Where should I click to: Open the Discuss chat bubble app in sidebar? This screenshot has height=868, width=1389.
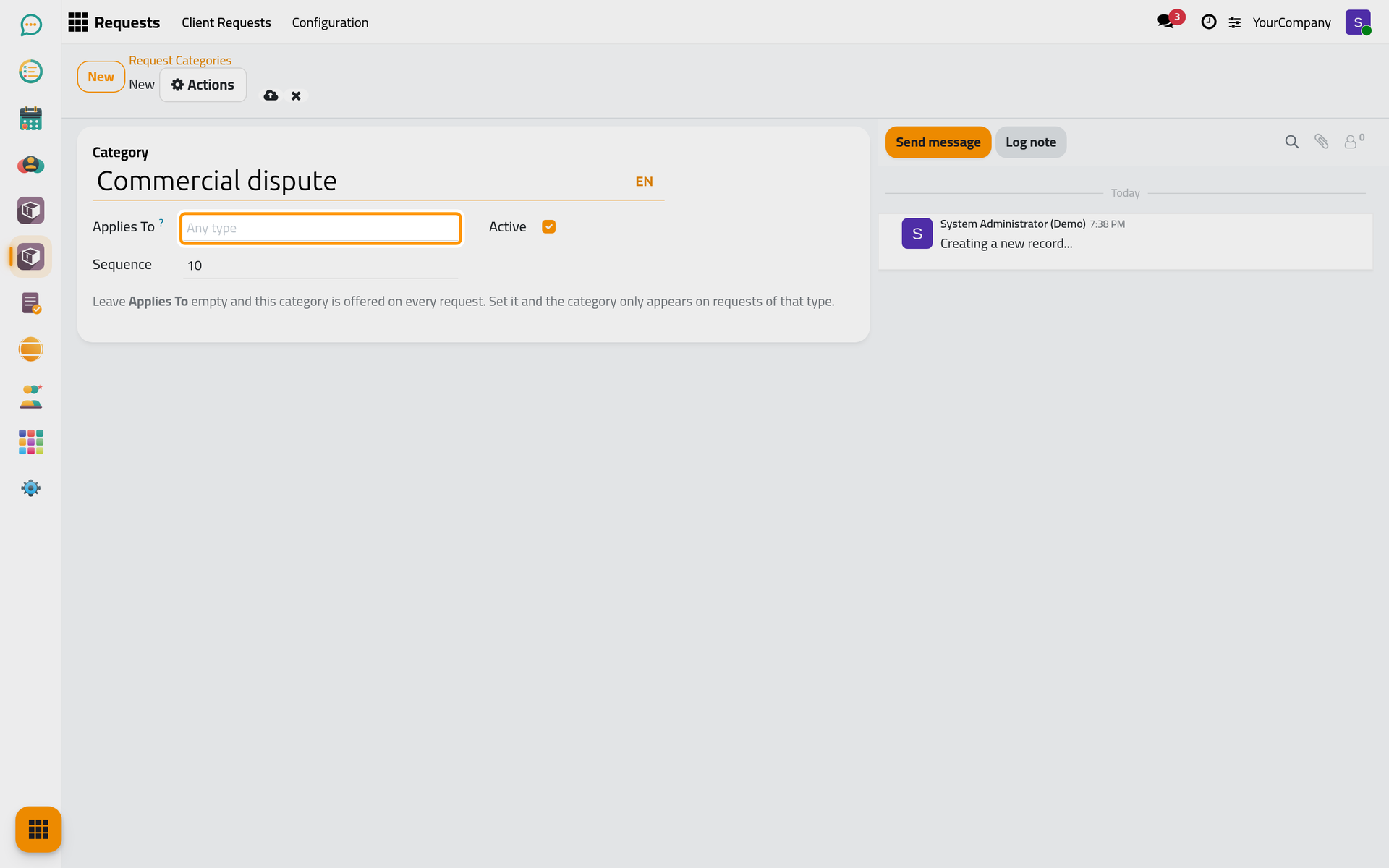30,25
